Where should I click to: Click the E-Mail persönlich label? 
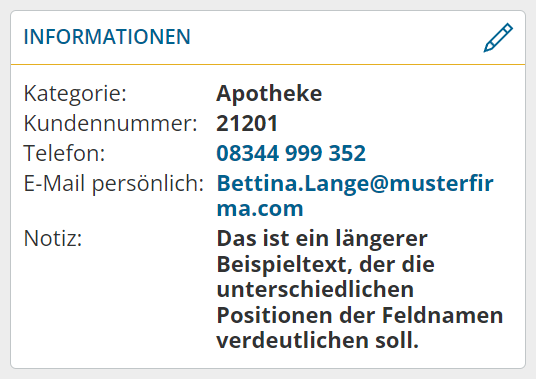[x=113, y=184]
